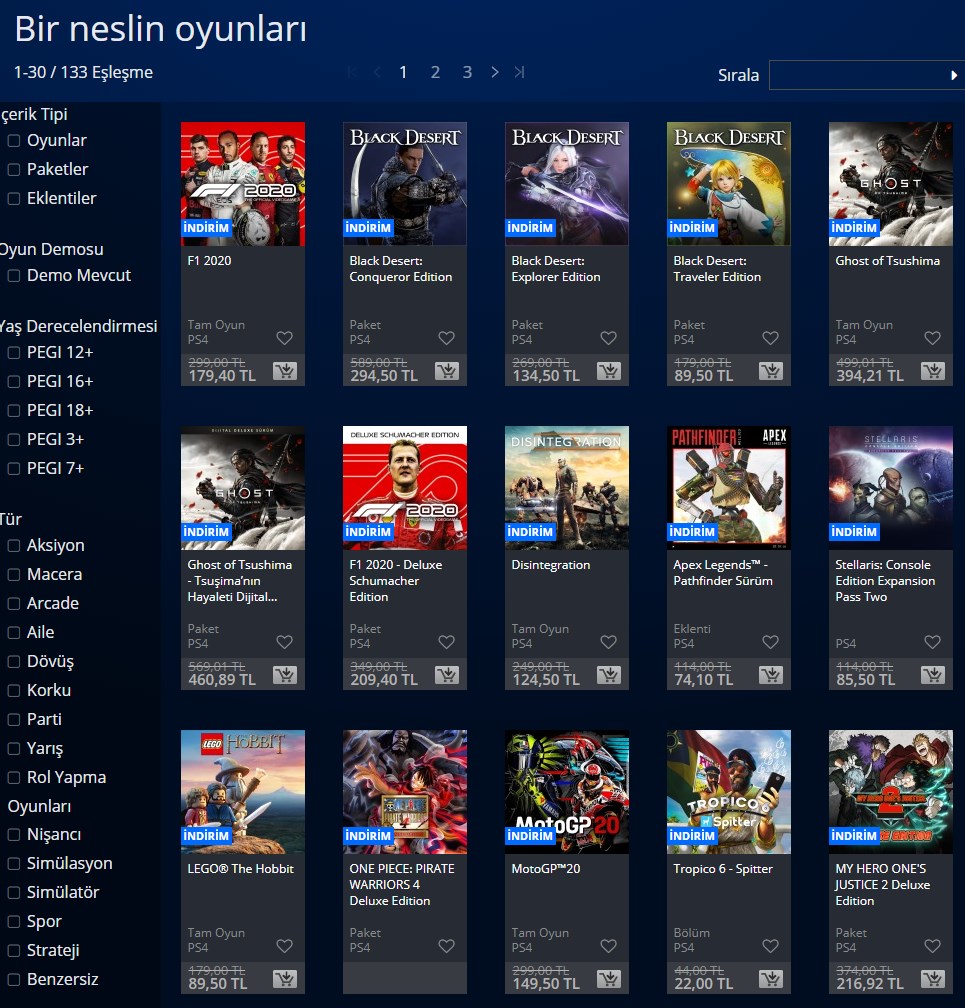Add Tropico 6 - Spitter to cart
Image resolution: width=965 pixels, height=1008 pixels.
coord(771,979)
